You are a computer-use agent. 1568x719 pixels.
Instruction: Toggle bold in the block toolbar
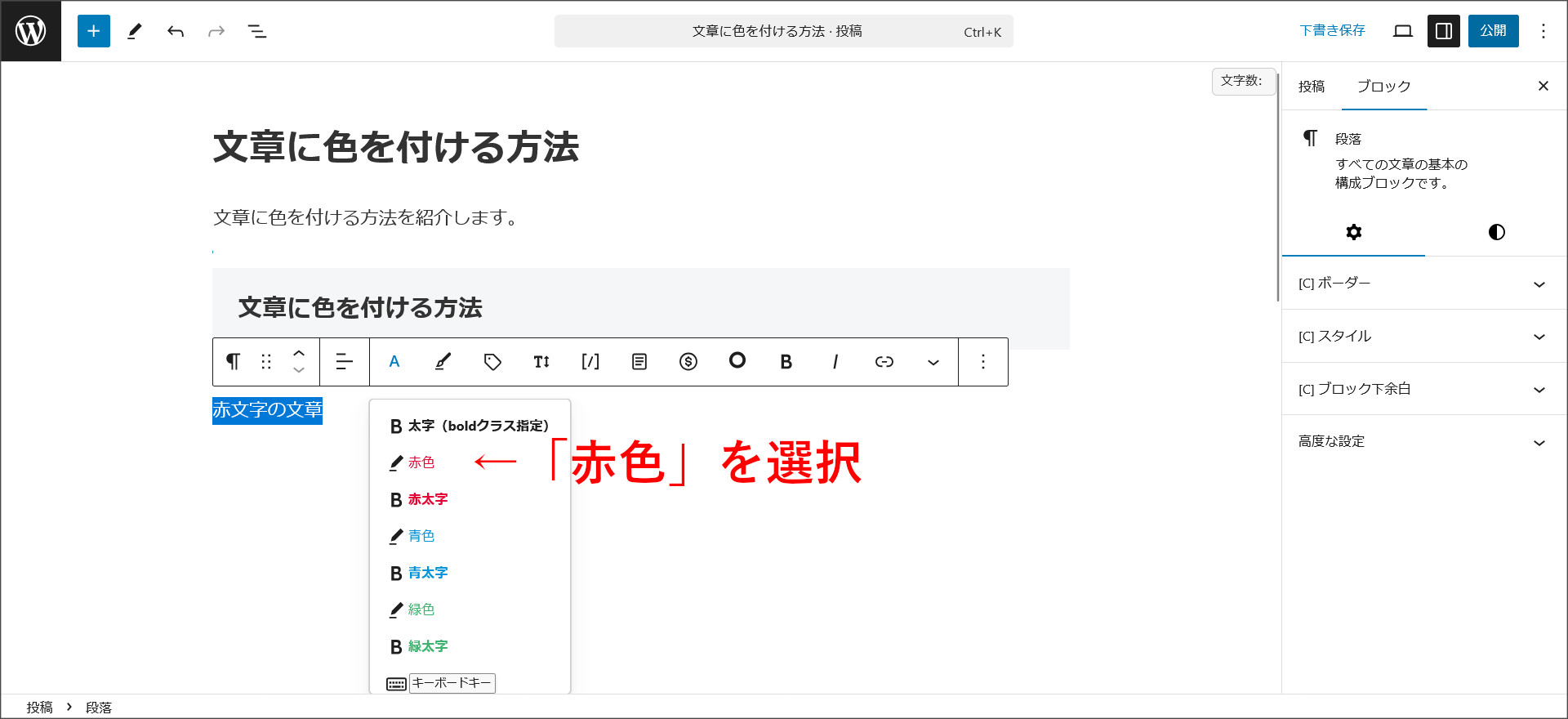pos(786,362)
